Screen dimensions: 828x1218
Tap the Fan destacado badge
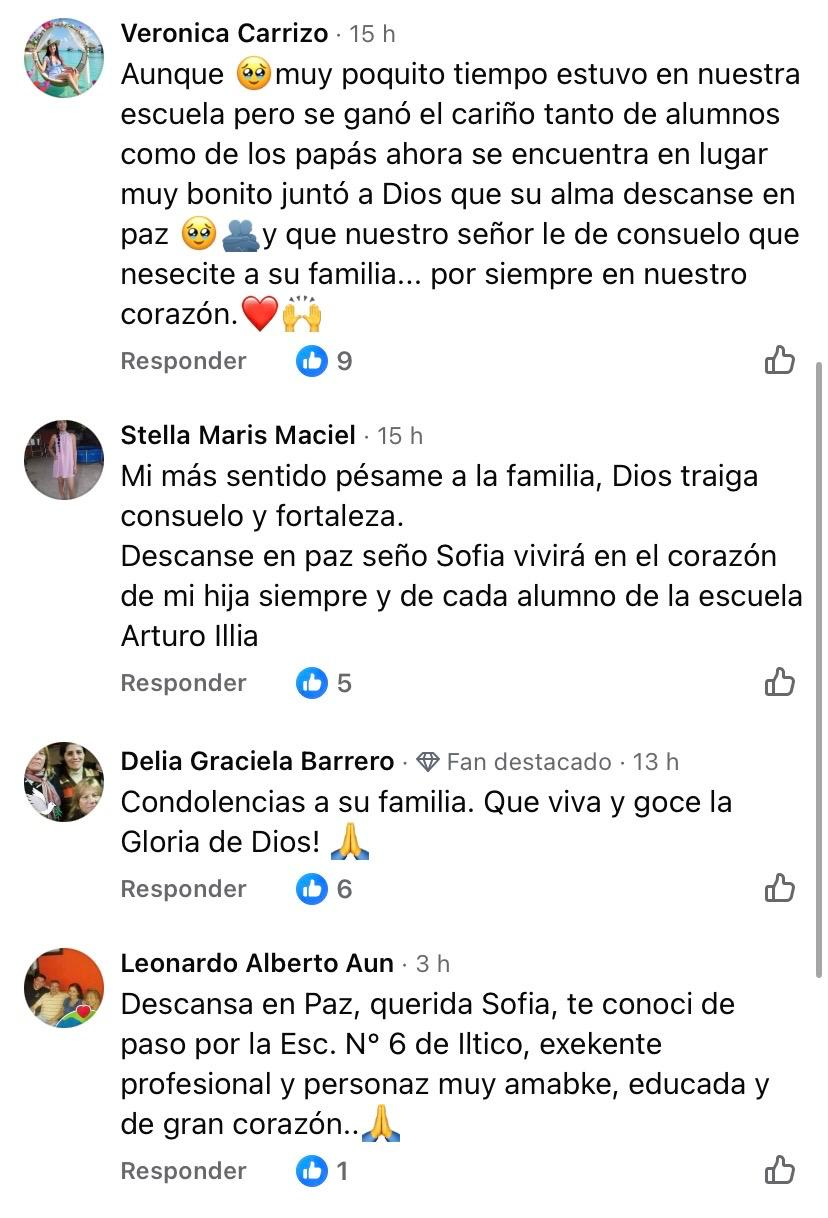tap(513, 762)
